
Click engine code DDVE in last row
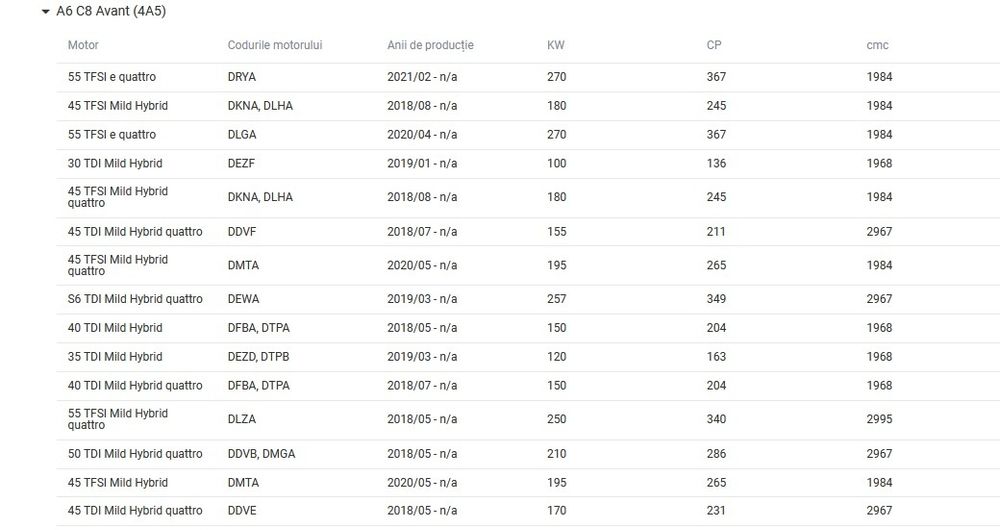click(x=241, y=511)
